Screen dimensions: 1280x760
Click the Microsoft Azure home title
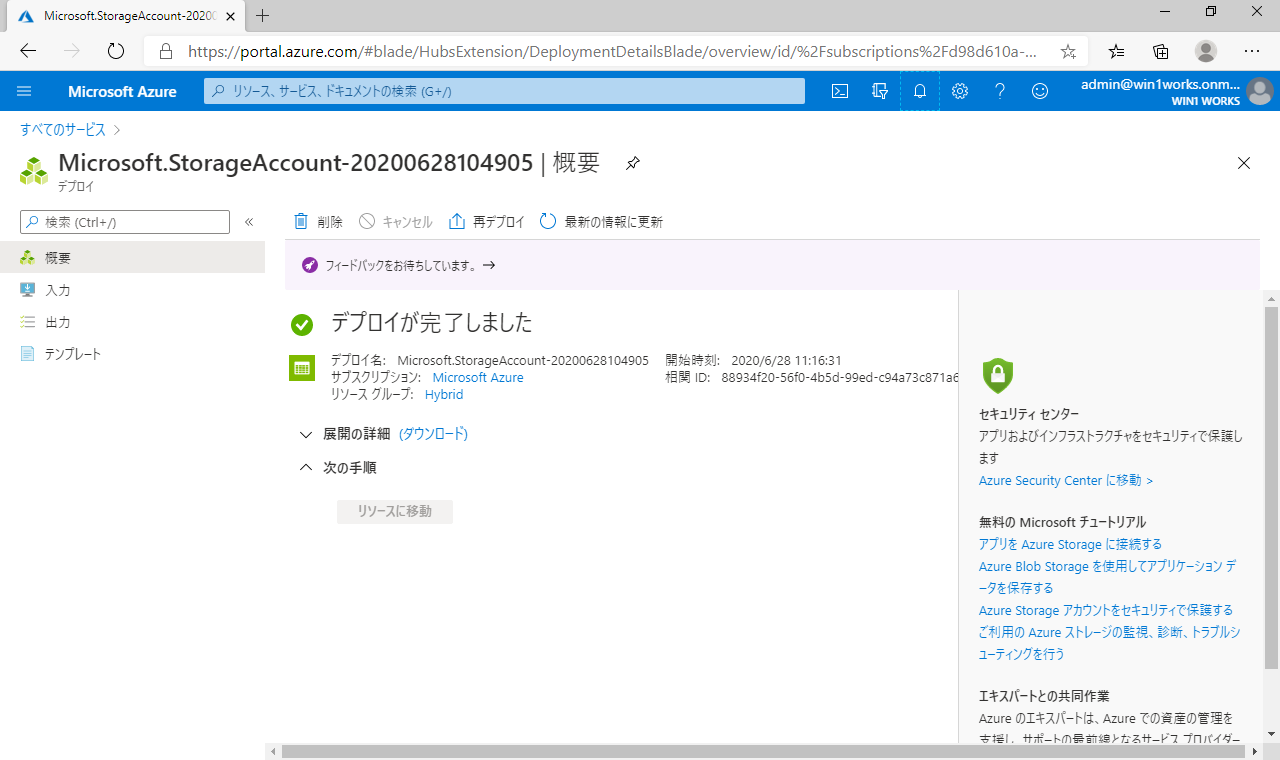(122, 91)
